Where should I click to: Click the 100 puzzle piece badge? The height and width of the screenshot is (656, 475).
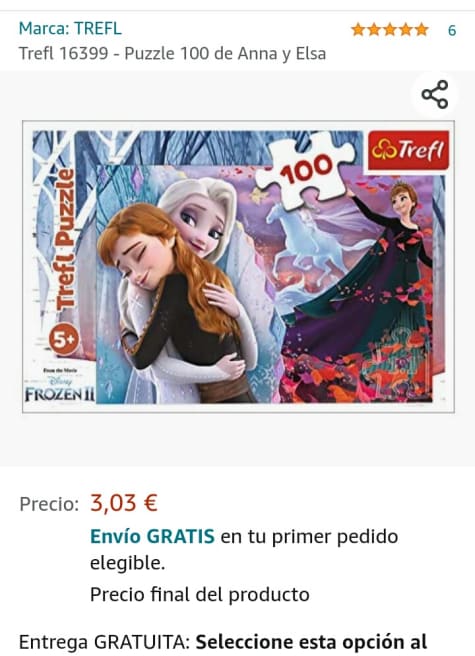tap(306, 168)
